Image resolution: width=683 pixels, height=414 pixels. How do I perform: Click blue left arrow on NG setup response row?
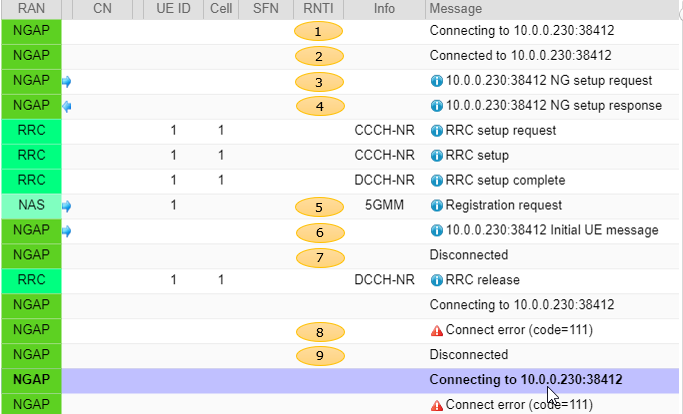coord(67,106)
